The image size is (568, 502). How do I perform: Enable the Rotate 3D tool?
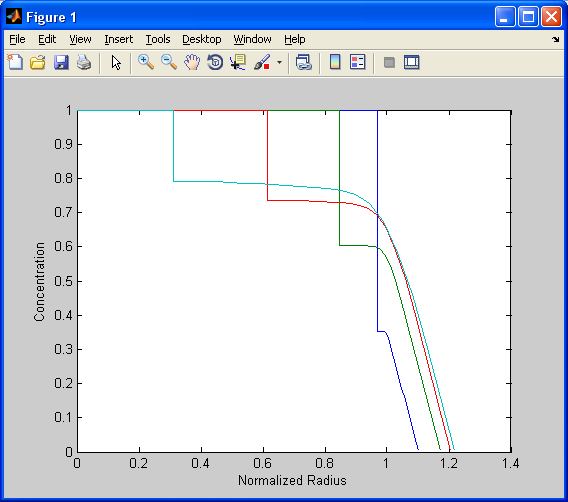click(215, 62)
